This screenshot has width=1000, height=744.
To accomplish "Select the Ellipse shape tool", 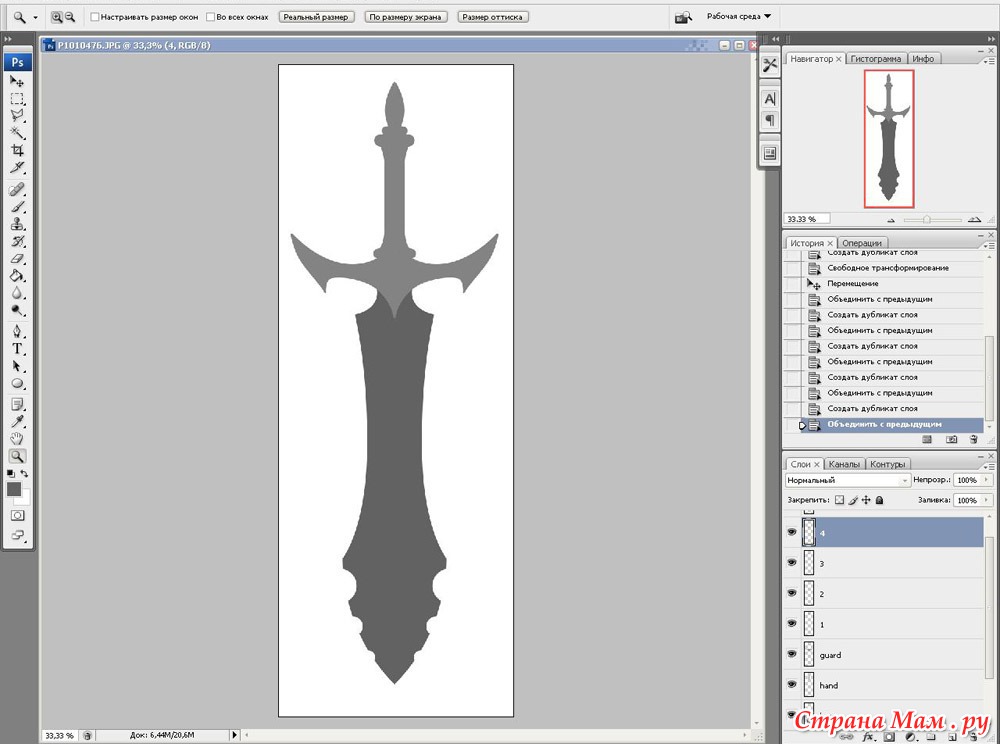I will (x=17, y=384).
